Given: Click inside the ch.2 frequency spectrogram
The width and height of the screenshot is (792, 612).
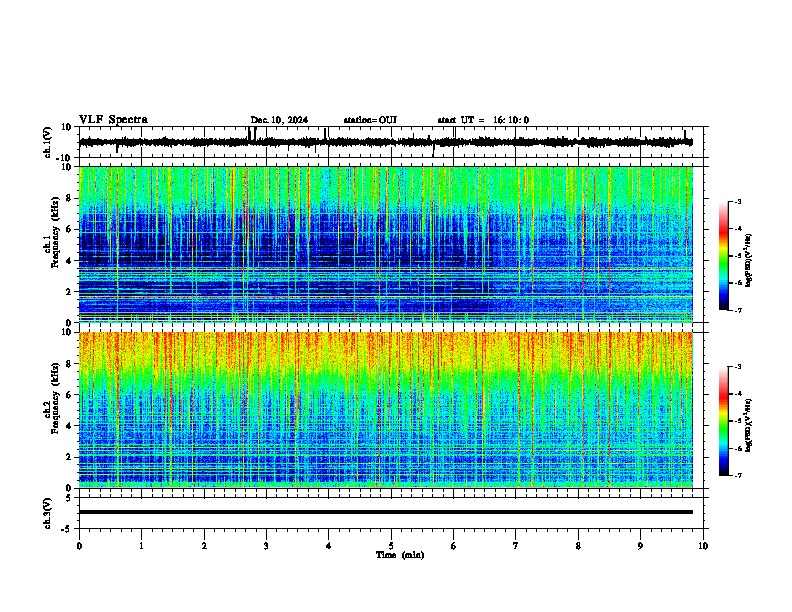Looking at the screenshot, I should pyautogui.click(x=386, y=410).
